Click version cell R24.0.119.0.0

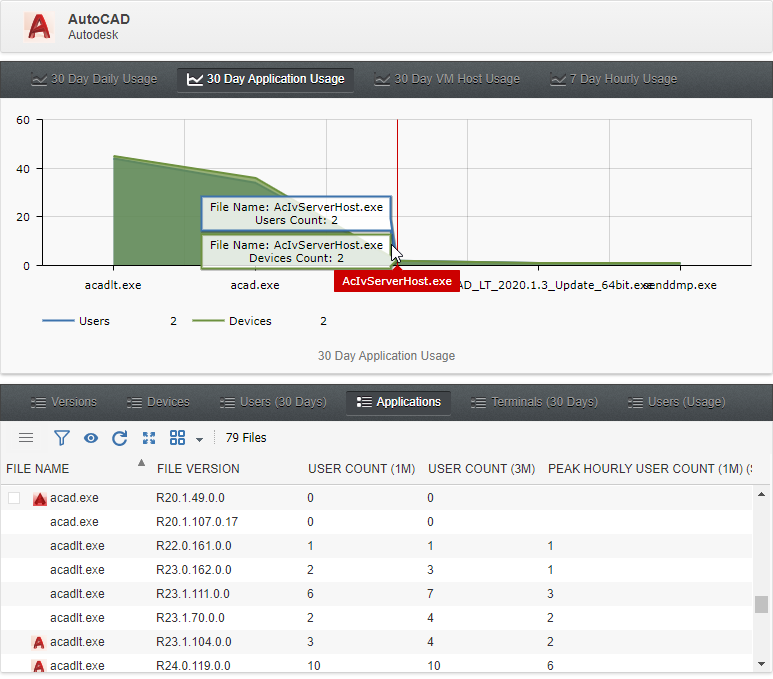(x=193, y=666)
